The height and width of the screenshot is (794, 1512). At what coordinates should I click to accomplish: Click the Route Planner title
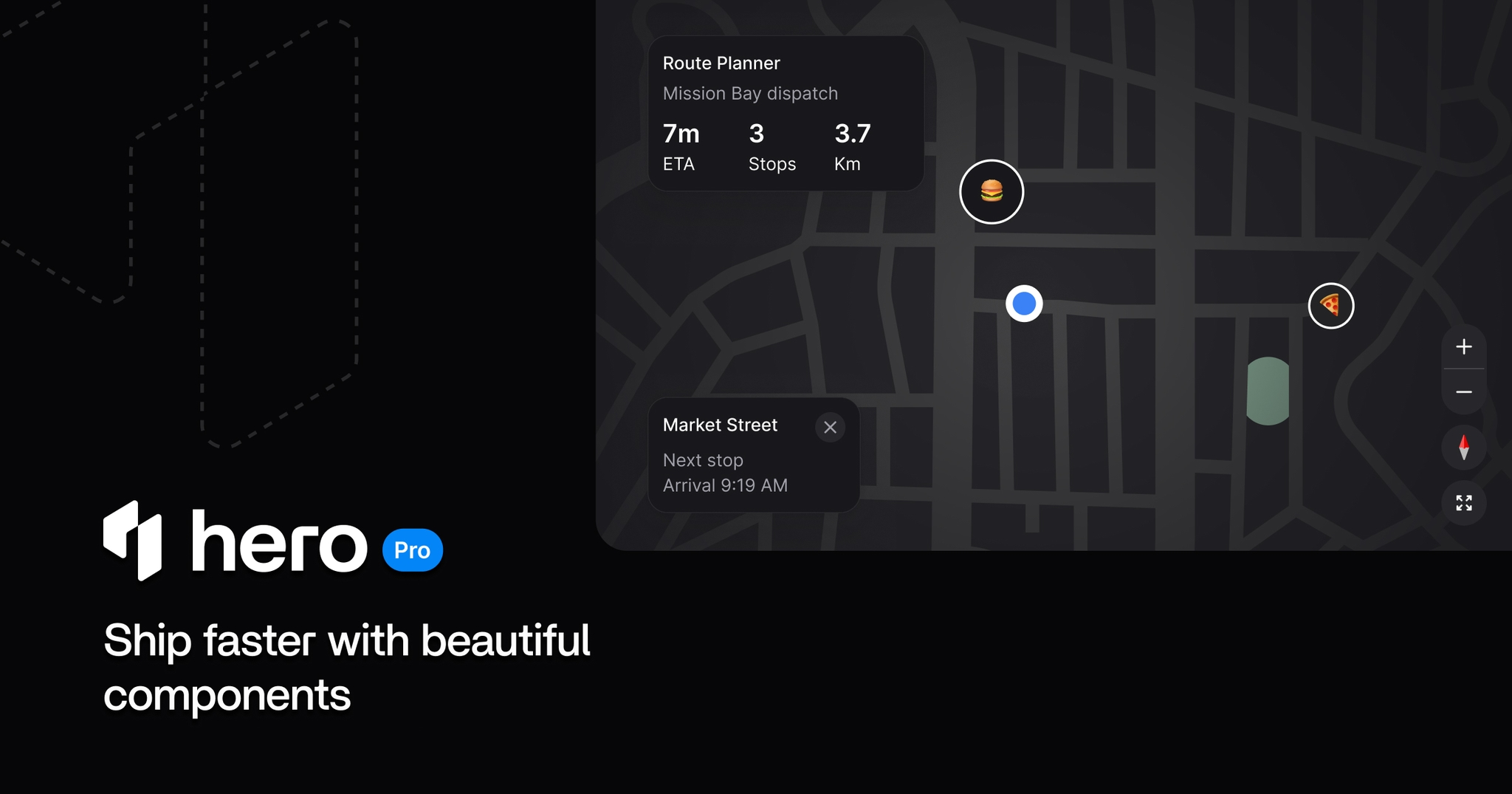(x=721, y=64)
